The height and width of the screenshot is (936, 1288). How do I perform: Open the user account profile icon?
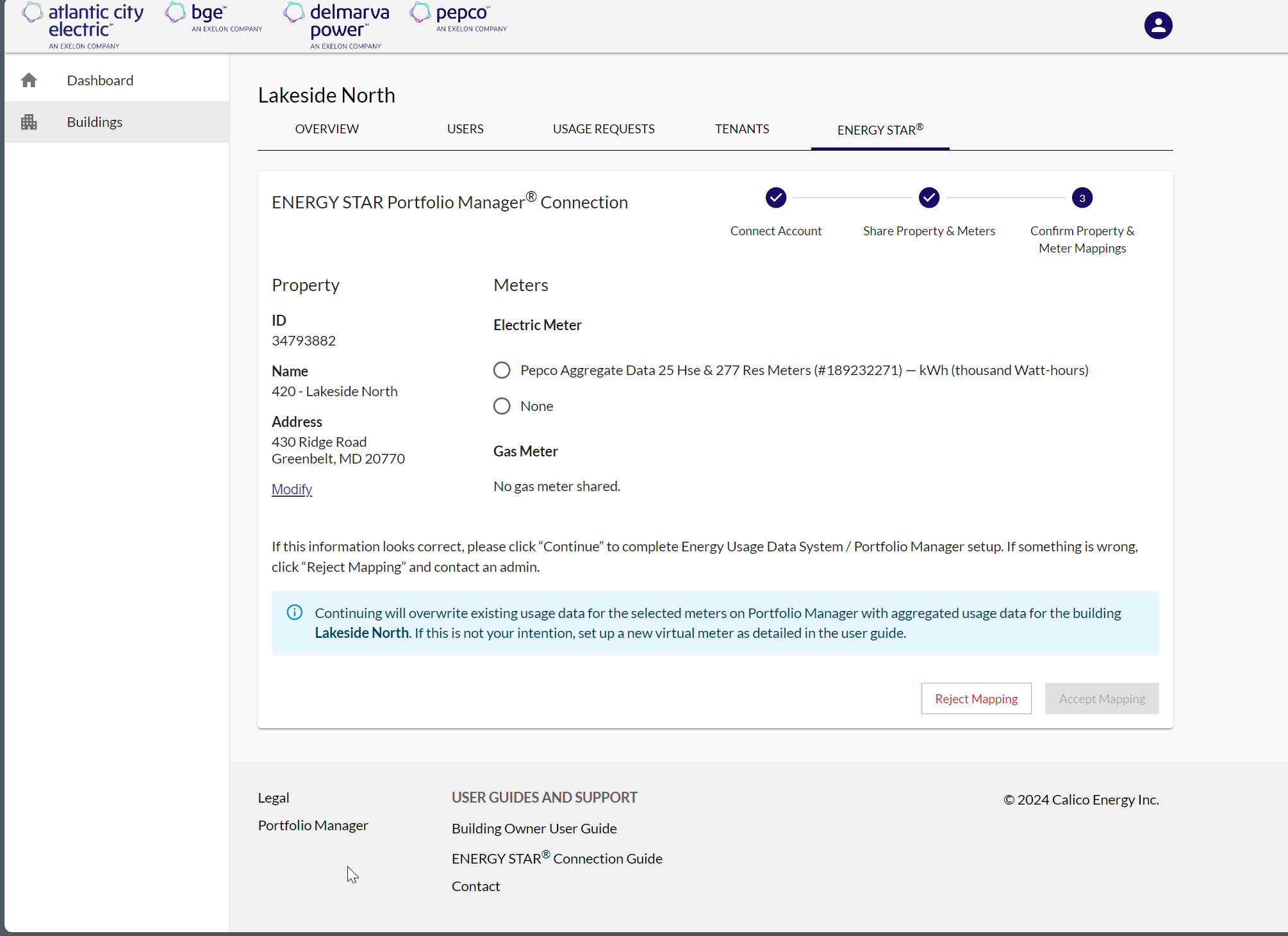pyautogui.click(x=1158, y=26)
